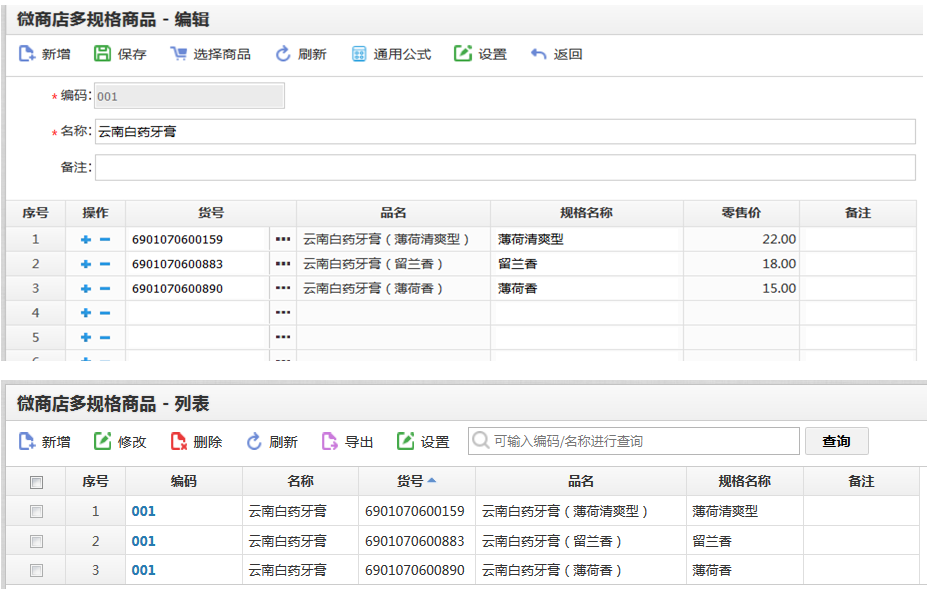Click the 规格名称 header in the edit grid
The width and height of the screenshot is (935, 589).
587,213
